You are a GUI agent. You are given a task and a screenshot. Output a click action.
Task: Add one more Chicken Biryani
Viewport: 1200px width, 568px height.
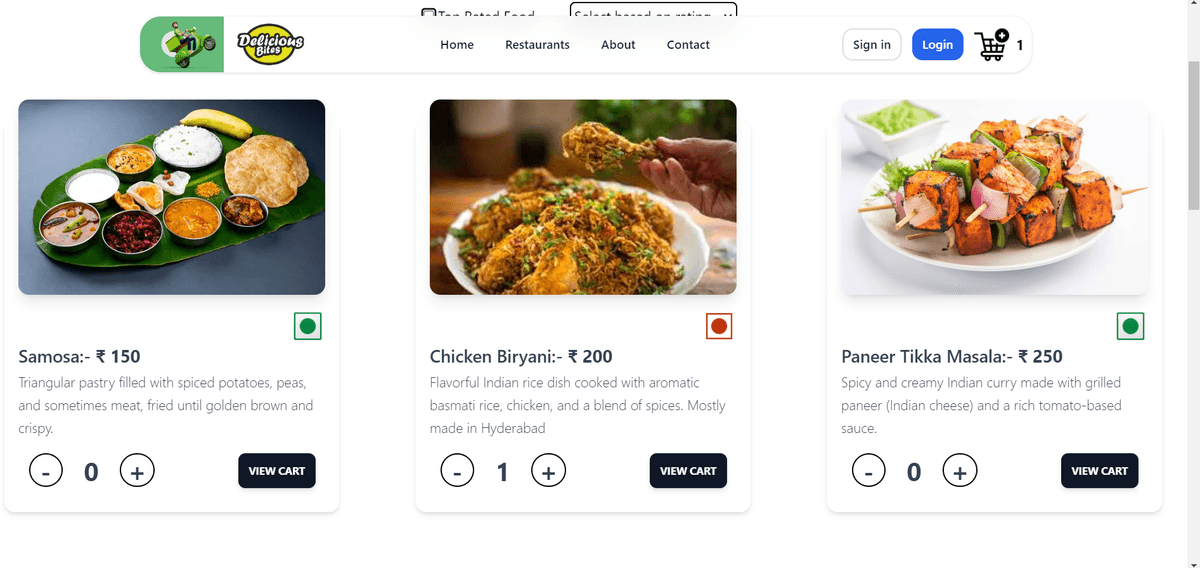coord(548,471)
